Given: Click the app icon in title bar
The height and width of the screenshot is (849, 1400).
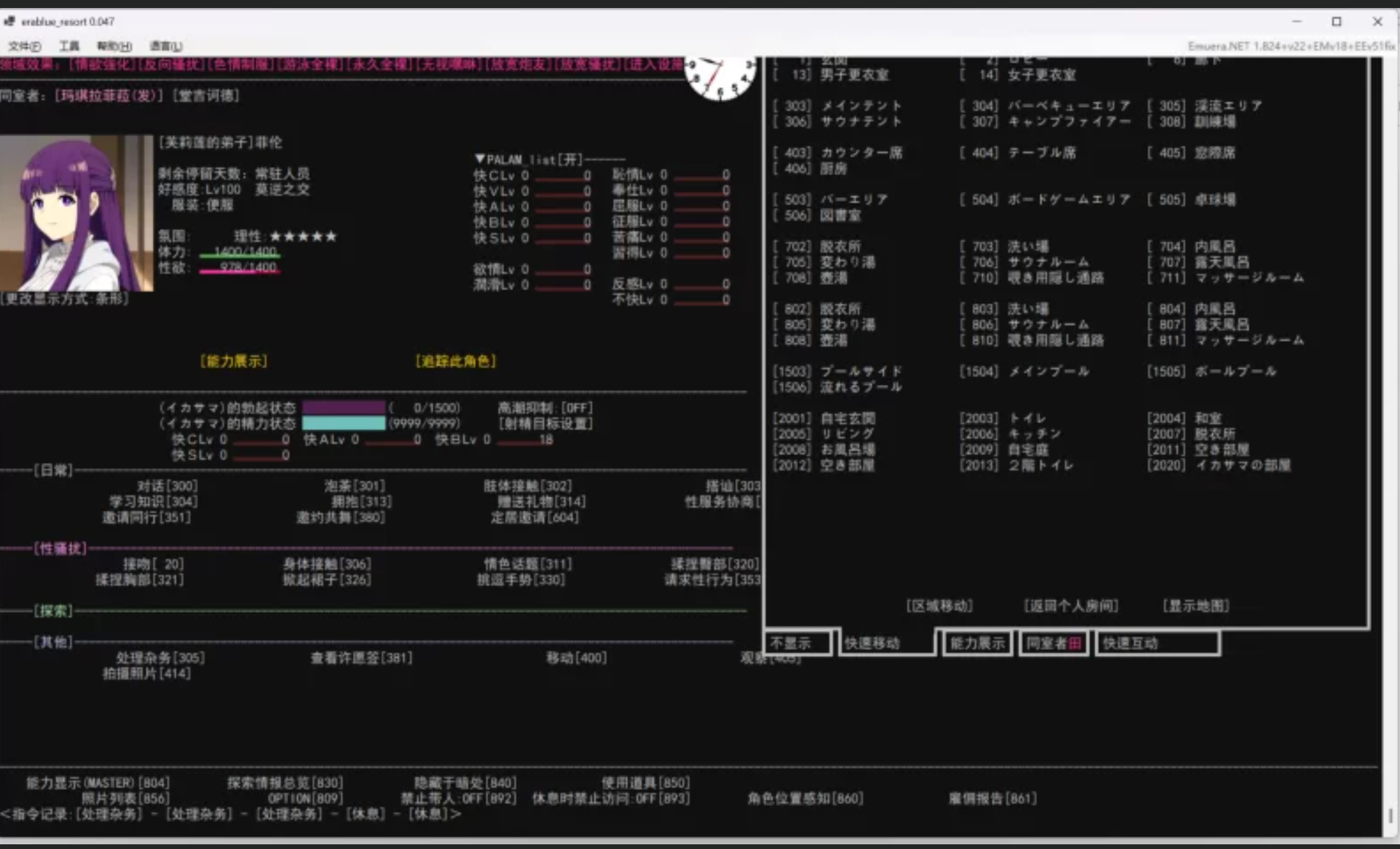Looking at the screenshot, I should click(x=9, y=21).
